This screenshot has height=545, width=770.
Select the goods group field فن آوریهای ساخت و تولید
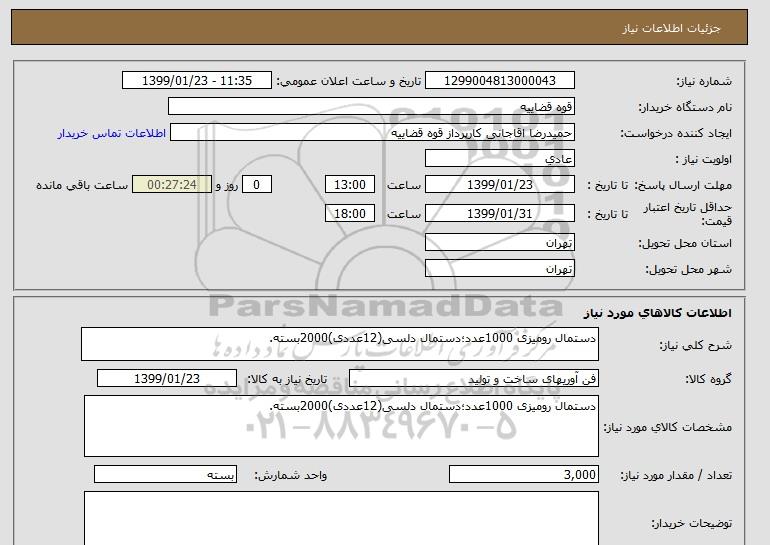coord(473,379)
